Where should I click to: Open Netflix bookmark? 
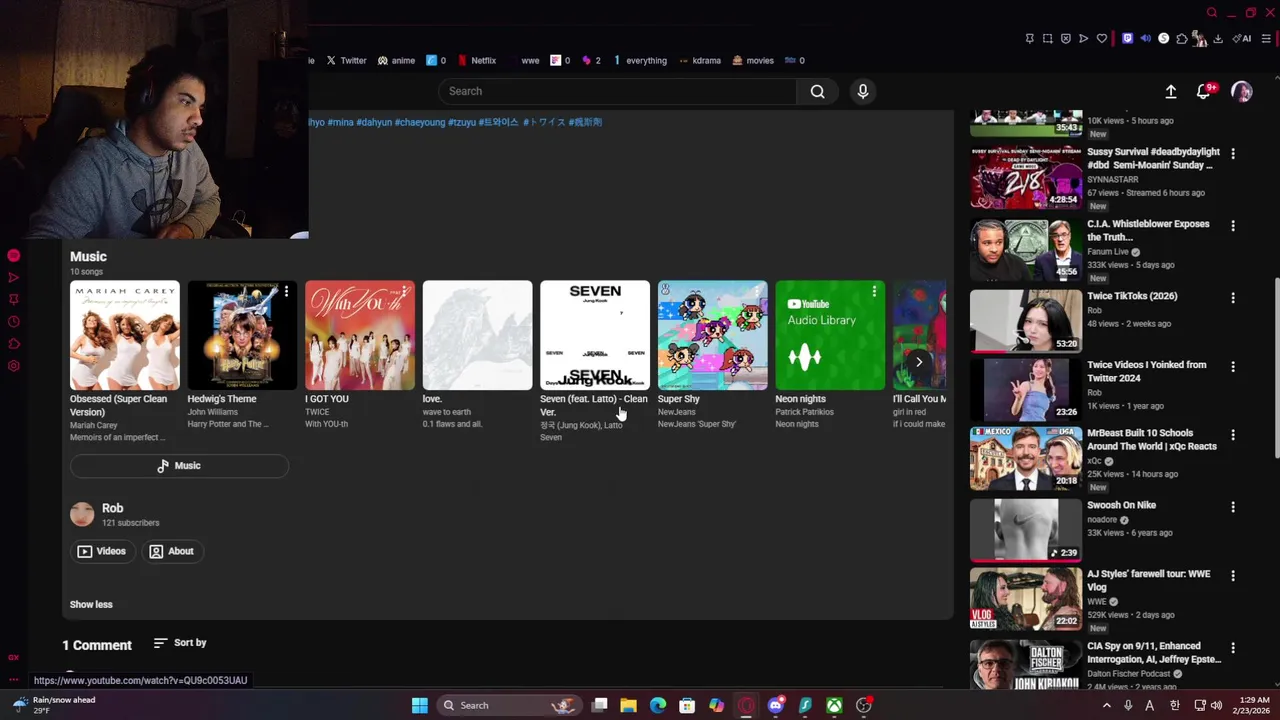tap(477, 60)
